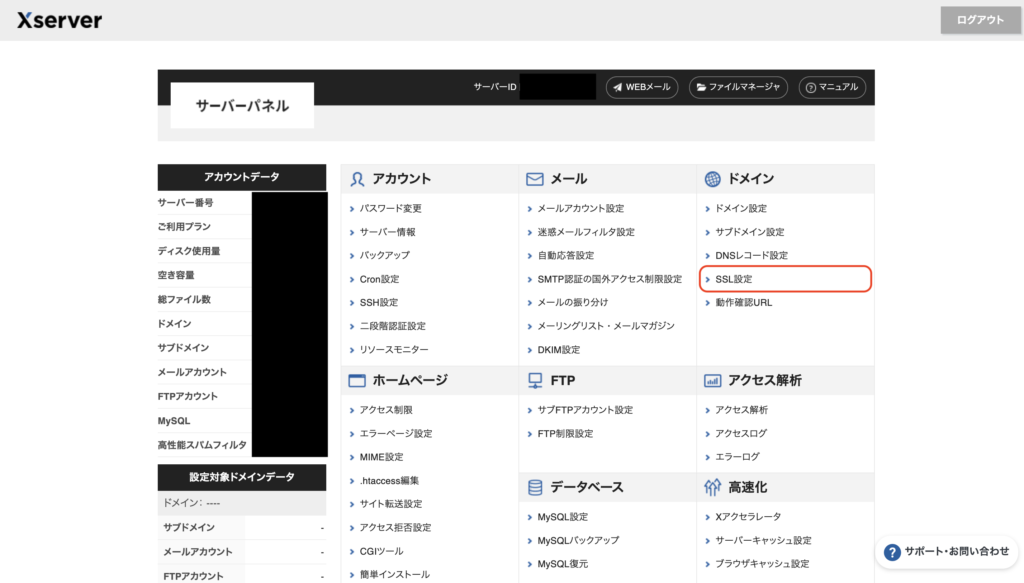Click the データベース cylinder icon
1024x583 pixels.
coord(535,488)
